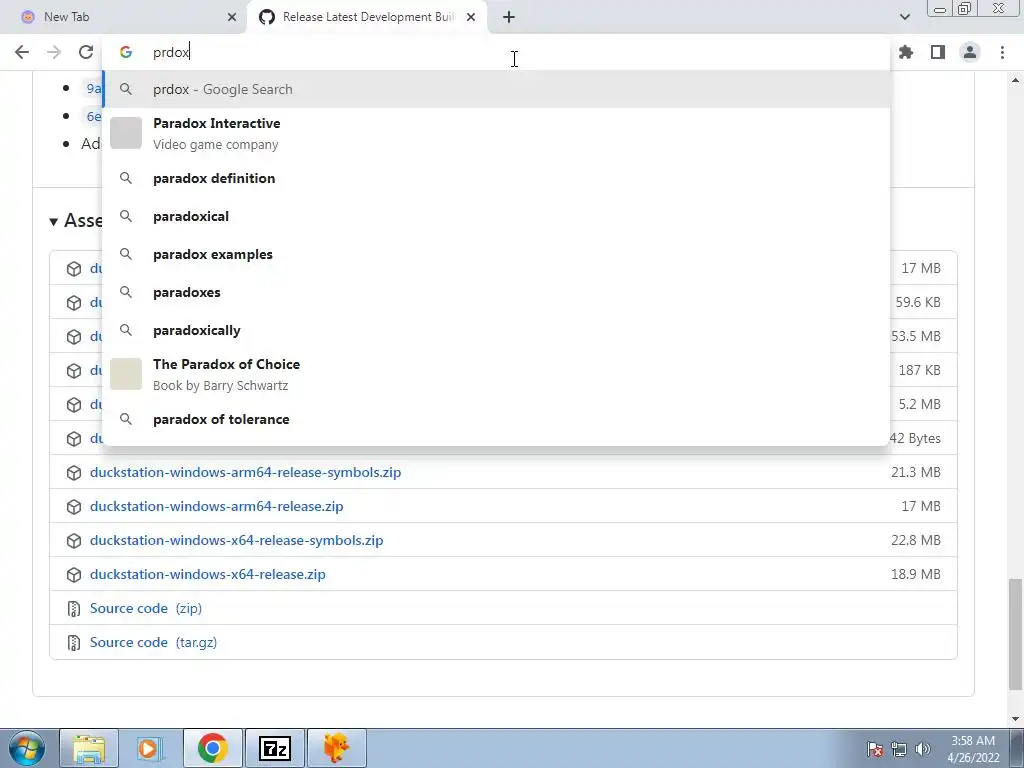This screenshot has height=768, width=1024.
Task: Click the forward navigation arrow
Action: pos(54,52)
